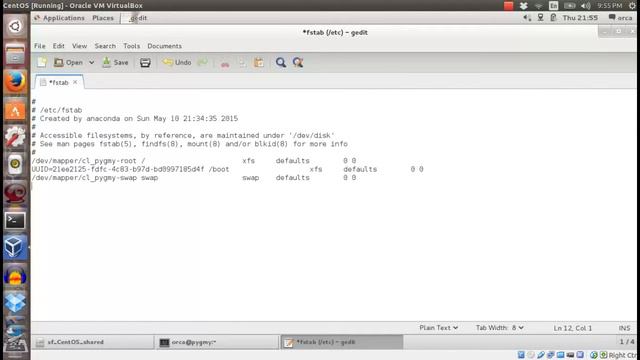Click VirtualBox status bar pen (USB) icon

point(541,355)
